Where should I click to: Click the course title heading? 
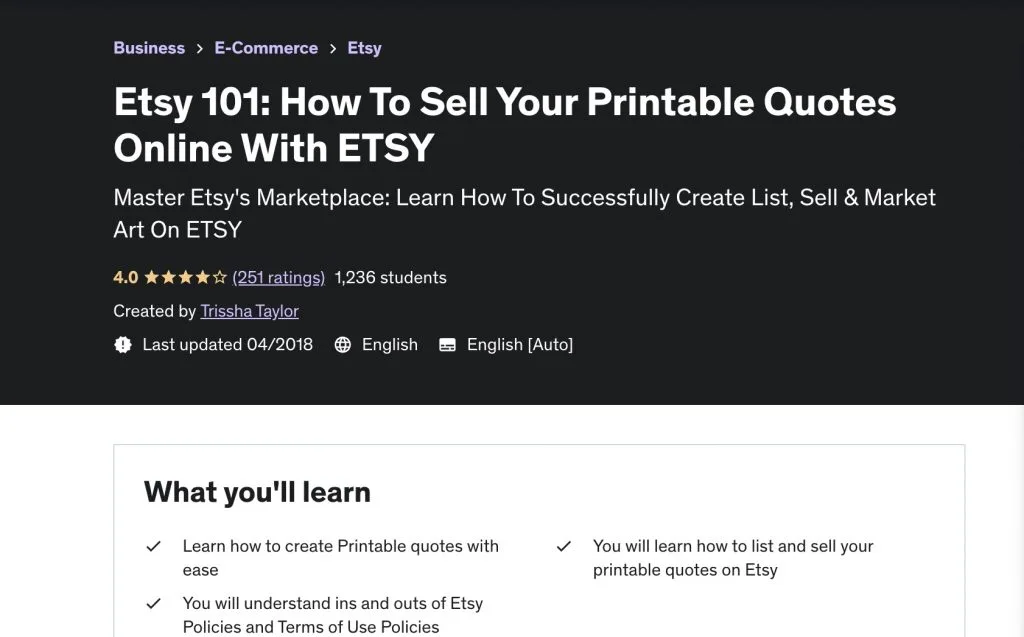pyautogui.click(x=505, y=125)
